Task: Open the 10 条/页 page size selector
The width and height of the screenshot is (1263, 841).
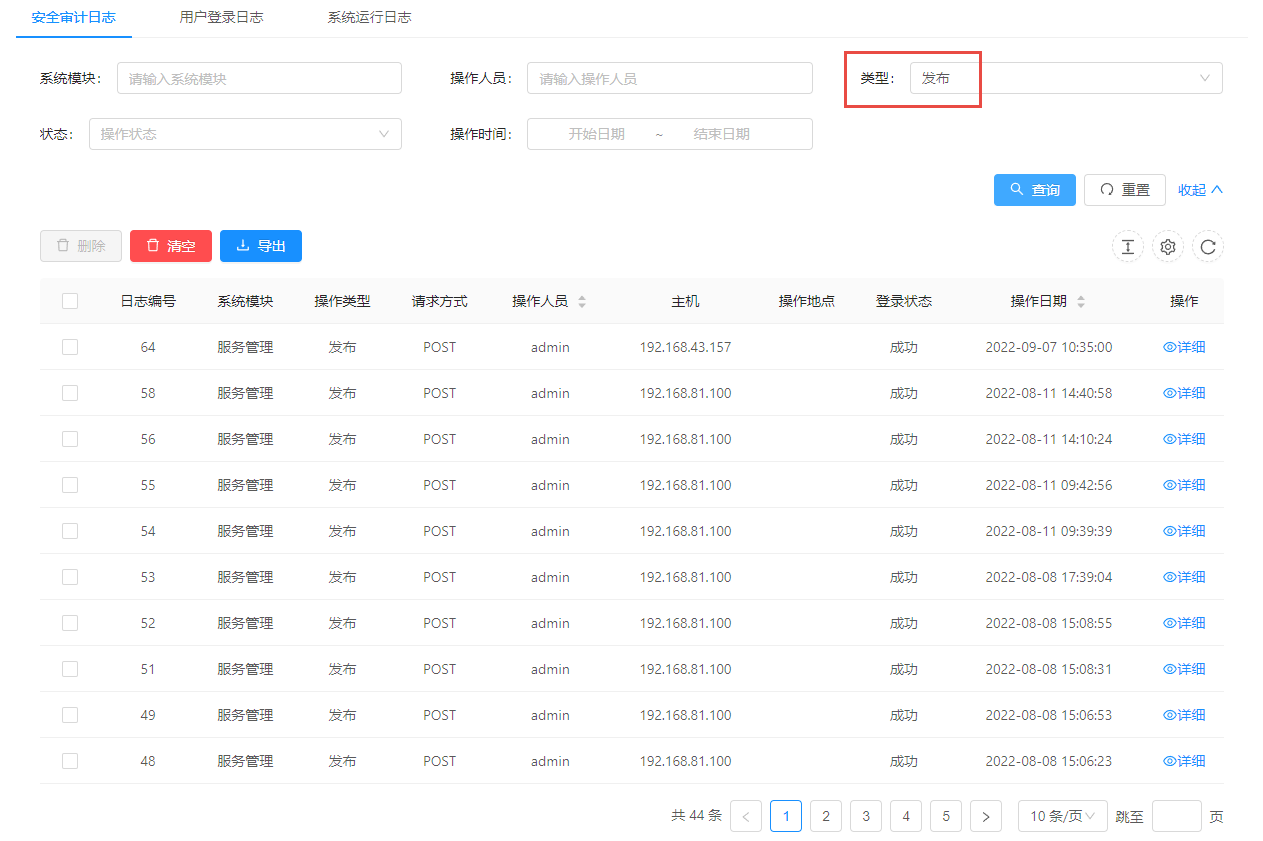Action: tap(1062, 816)
